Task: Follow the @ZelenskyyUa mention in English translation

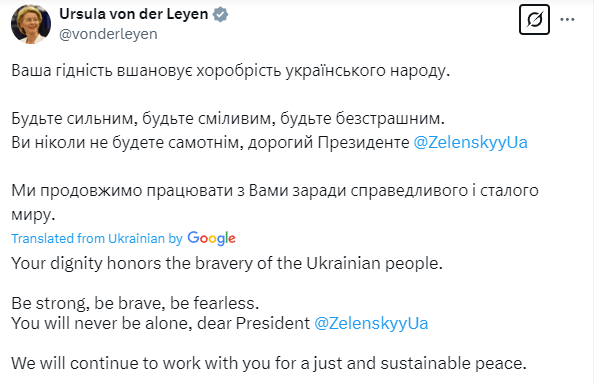Action: tap(371, 323)
